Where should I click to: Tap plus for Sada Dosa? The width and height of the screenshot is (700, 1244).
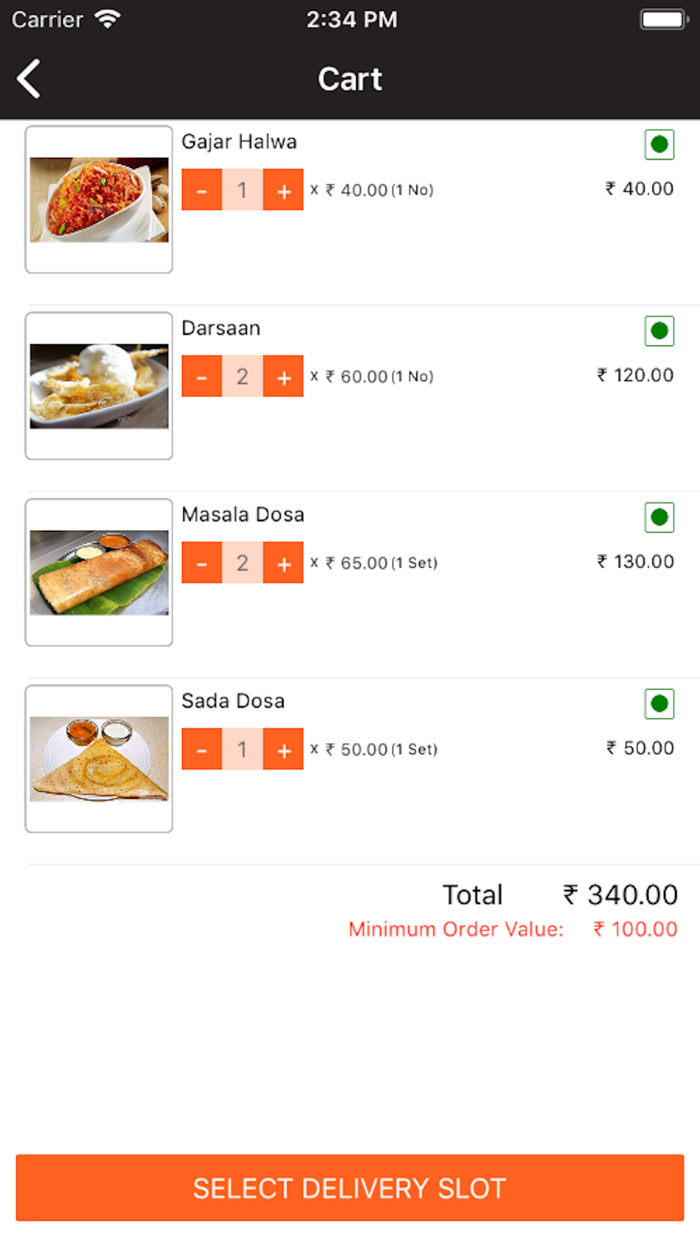pos(283,749)
